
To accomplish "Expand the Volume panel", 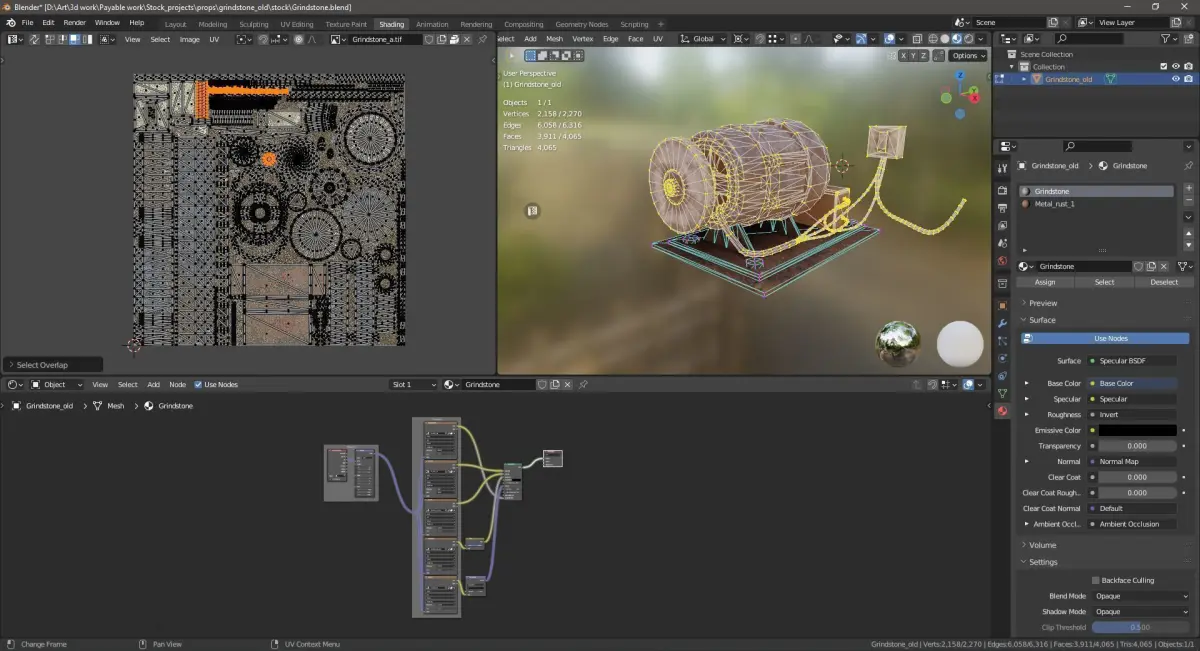I will [x=1043, y=545].
